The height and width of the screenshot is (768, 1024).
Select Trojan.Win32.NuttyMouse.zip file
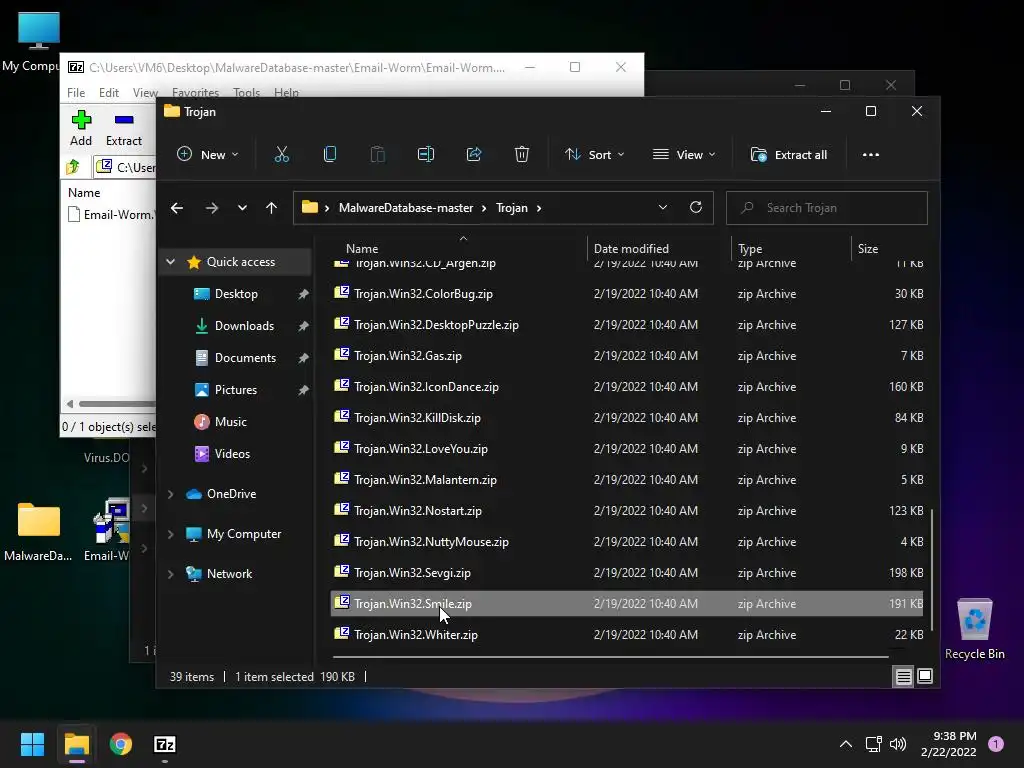coord(627,542)
